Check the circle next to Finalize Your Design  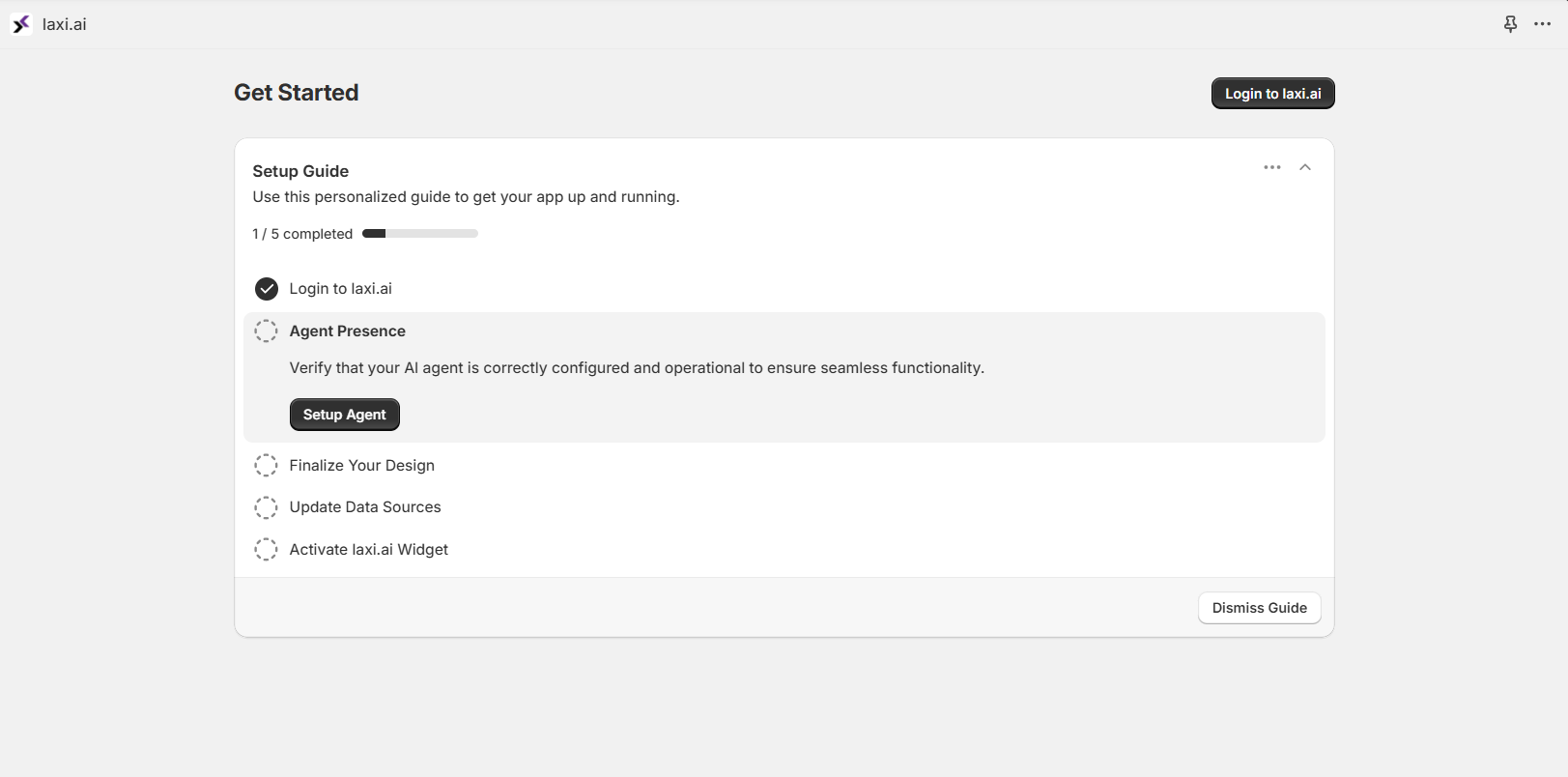(266, 465)
